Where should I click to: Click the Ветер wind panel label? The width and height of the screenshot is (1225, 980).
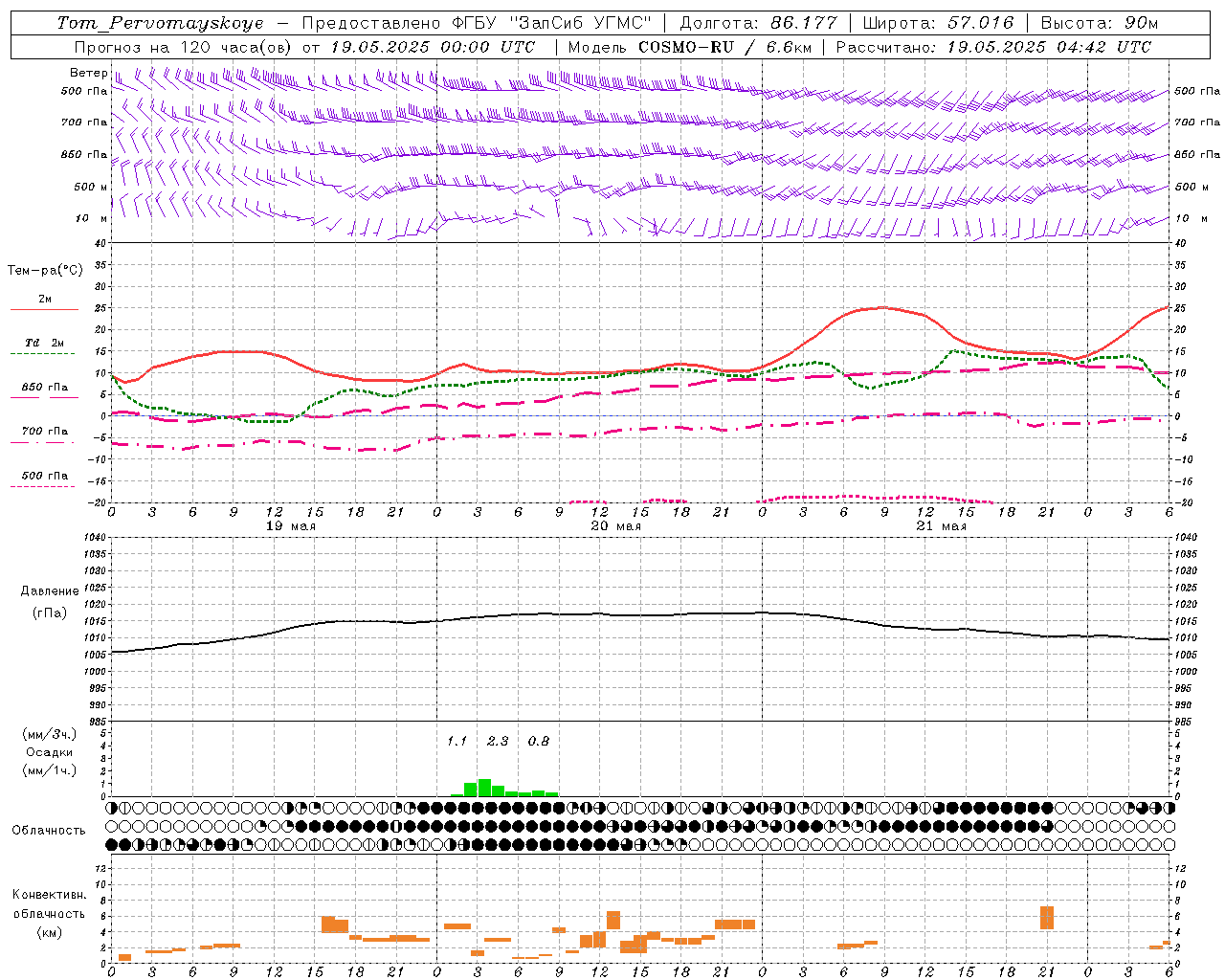point(88,73)
